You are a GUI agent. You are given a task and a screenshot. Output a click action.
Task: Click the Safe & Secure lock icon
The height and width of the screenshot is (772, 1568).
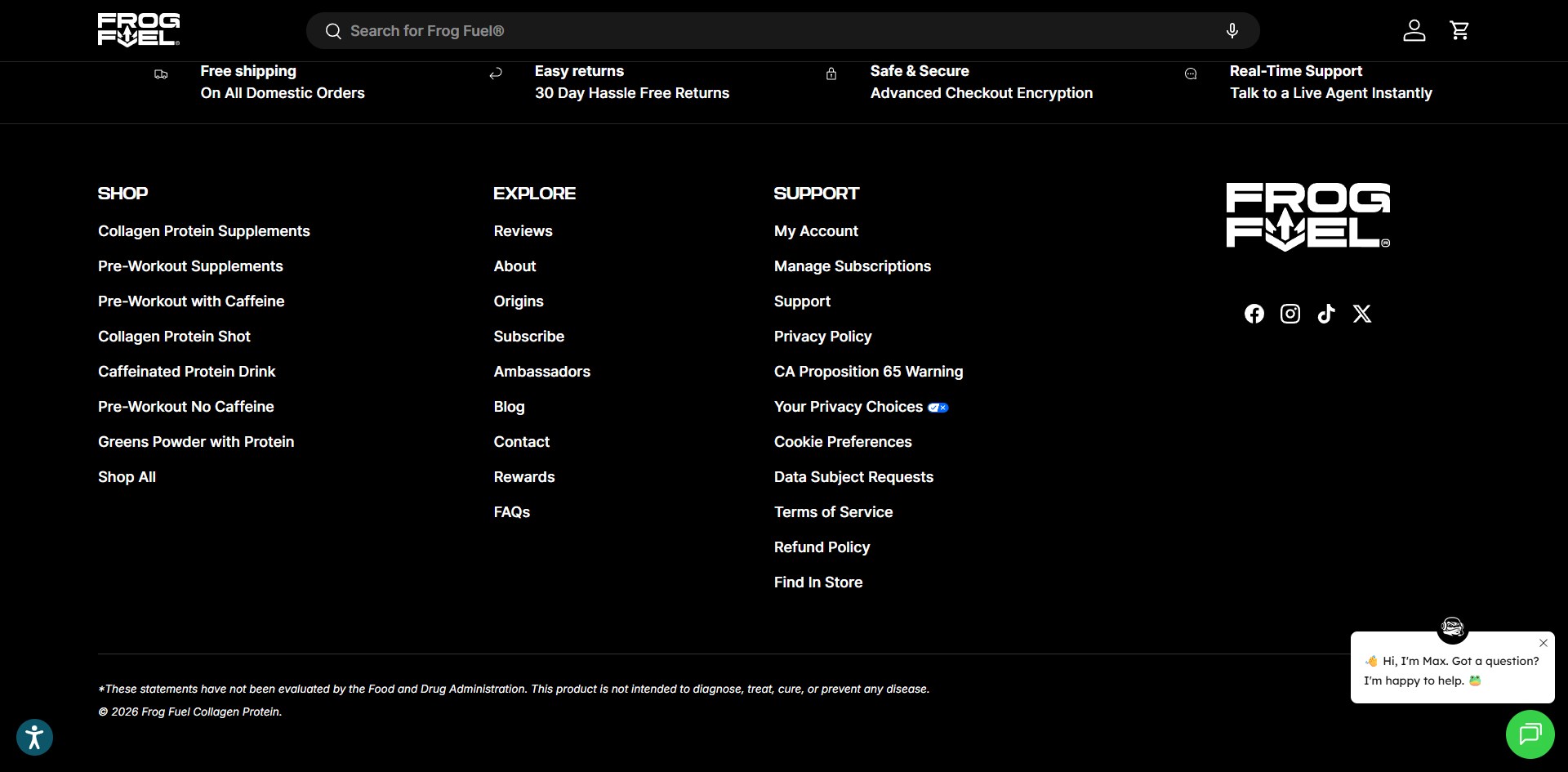tap(831, 74)
